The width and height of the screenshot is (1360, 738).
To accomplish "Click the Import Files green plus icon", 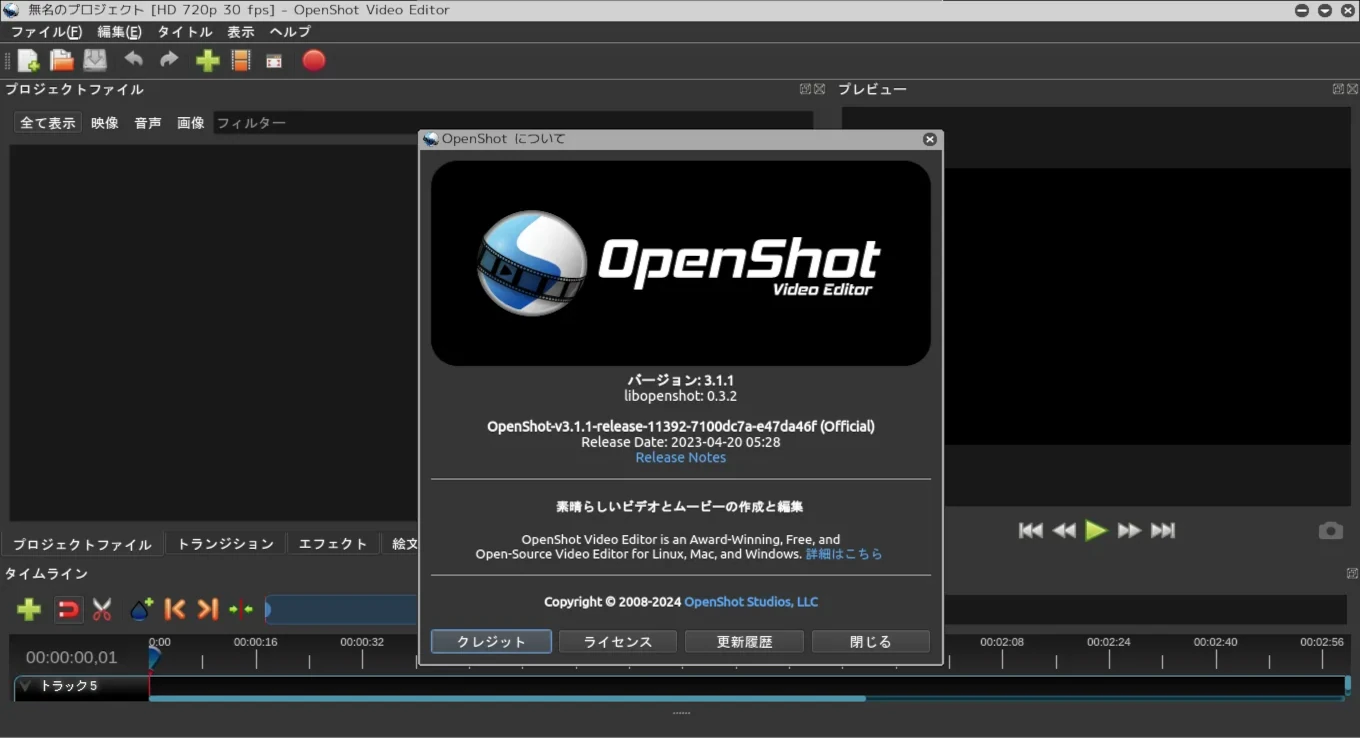I will pyautogui.click(x=207, y=61).
